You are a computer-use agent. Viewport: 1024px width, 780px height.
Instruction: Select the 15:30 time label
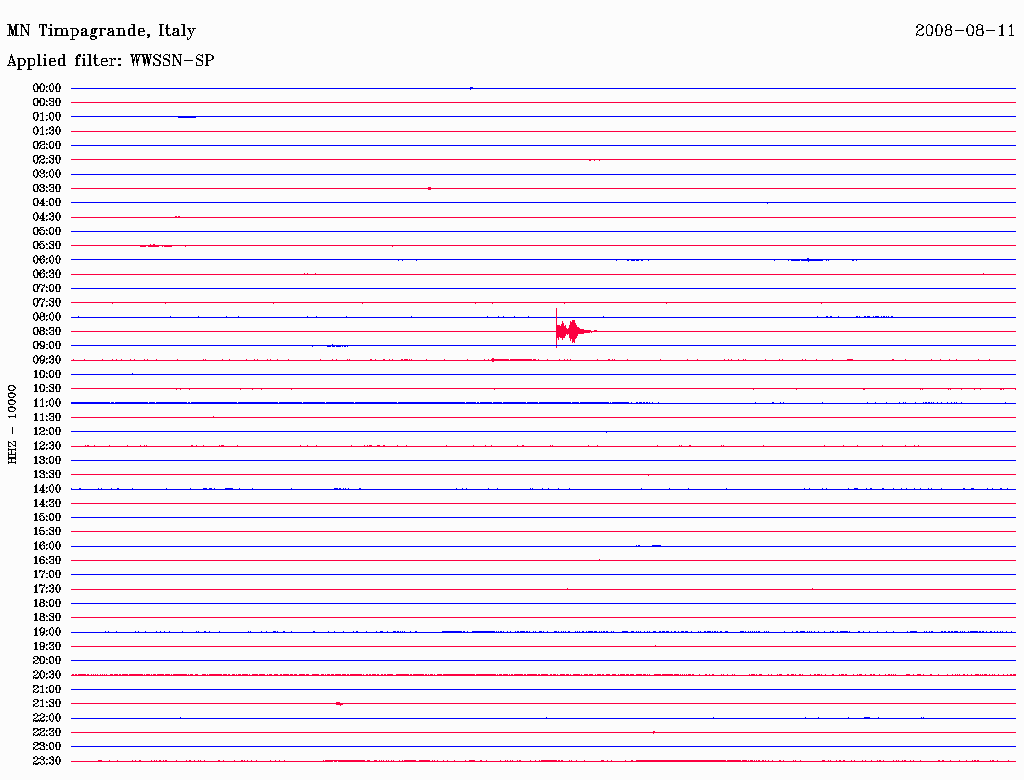tap(47, 531)
